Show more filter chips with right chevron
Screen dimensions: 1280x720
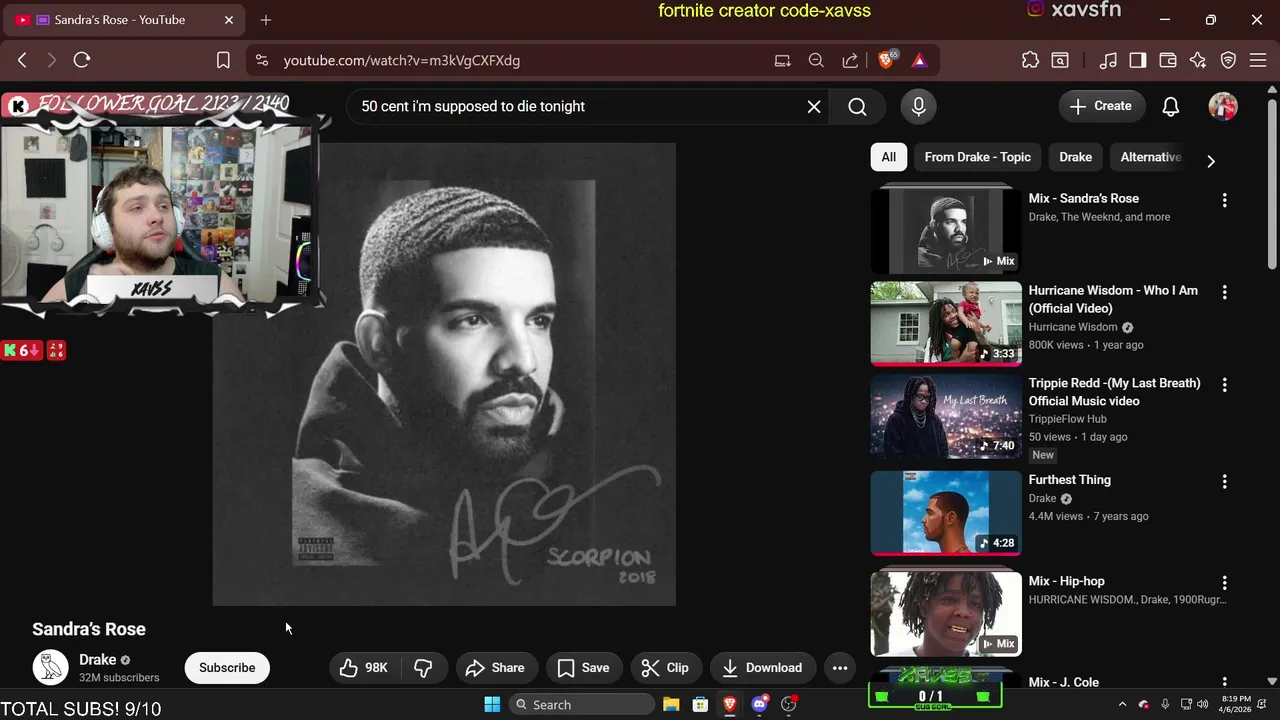[x=1211, y=160]
